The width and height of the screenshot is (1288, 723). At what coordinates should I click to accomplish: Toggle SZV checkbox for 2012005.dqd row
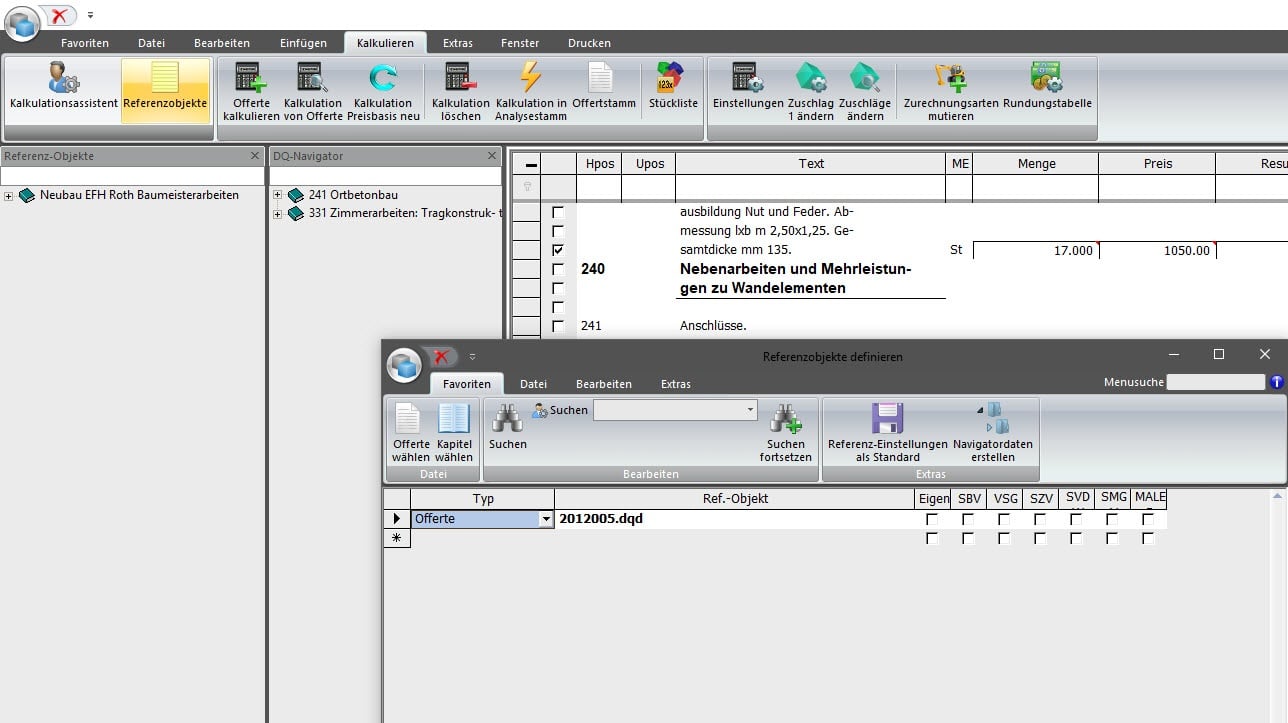tap(1040, 519)
